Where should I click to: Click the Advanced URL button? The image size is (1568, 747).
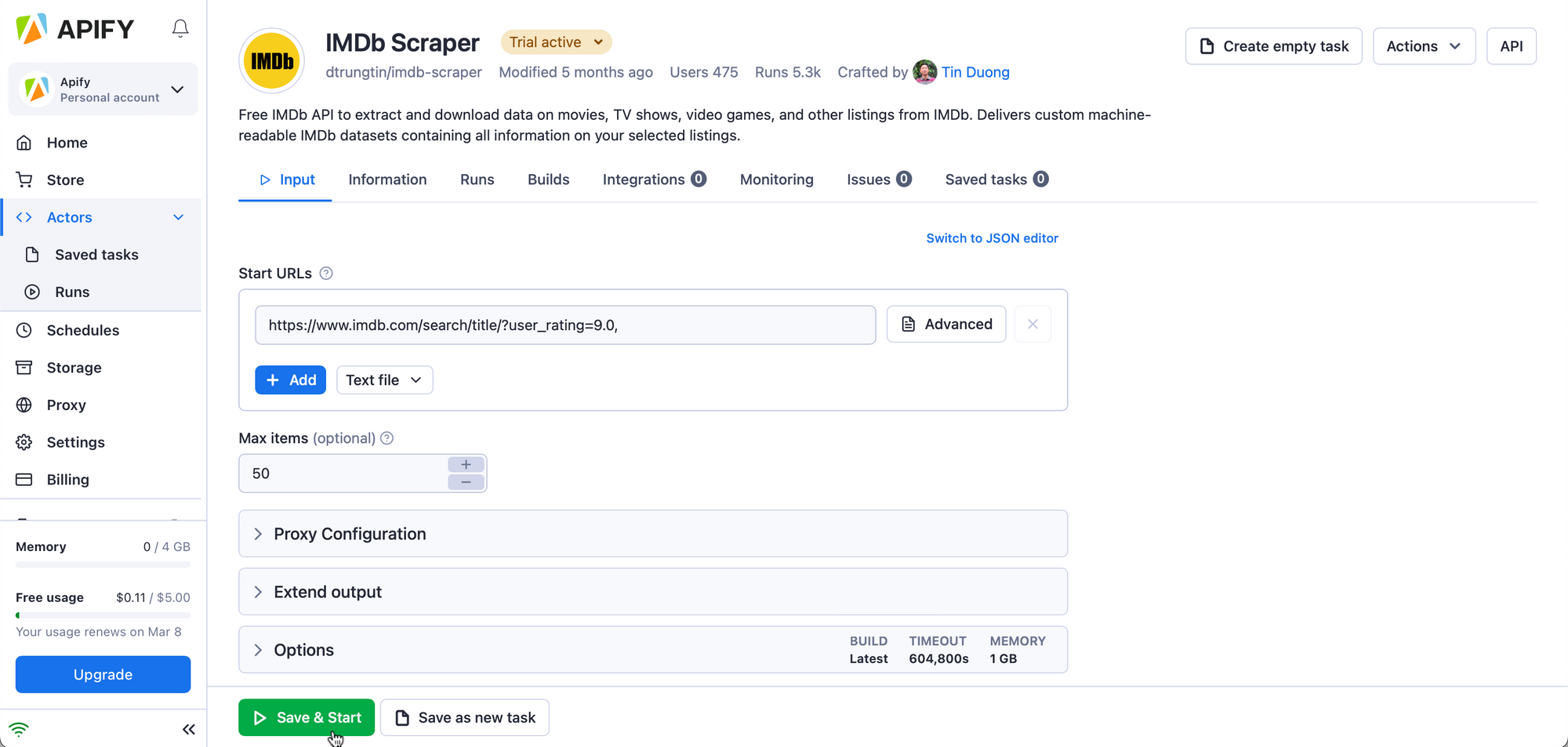pos(946,325)
